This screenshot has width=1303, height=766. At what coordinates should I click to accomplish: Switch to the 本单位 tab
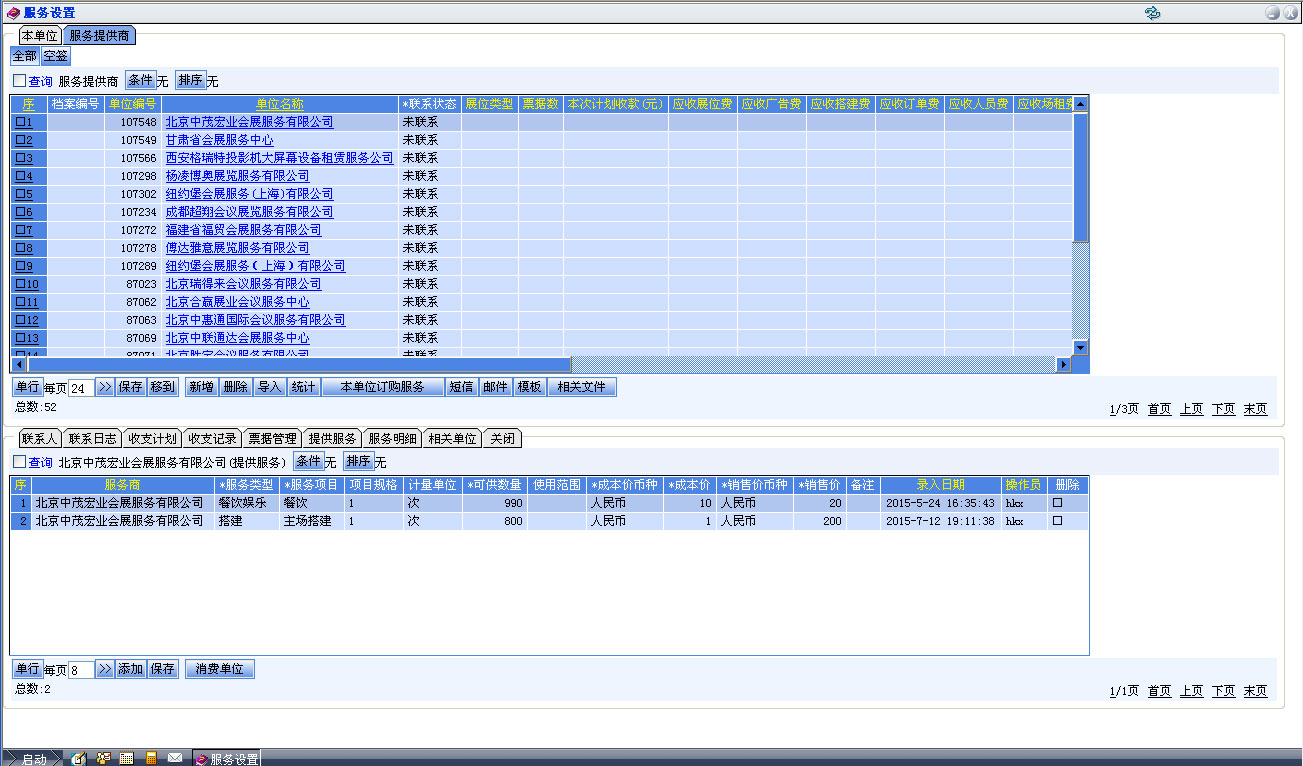(x=39, y=35)
